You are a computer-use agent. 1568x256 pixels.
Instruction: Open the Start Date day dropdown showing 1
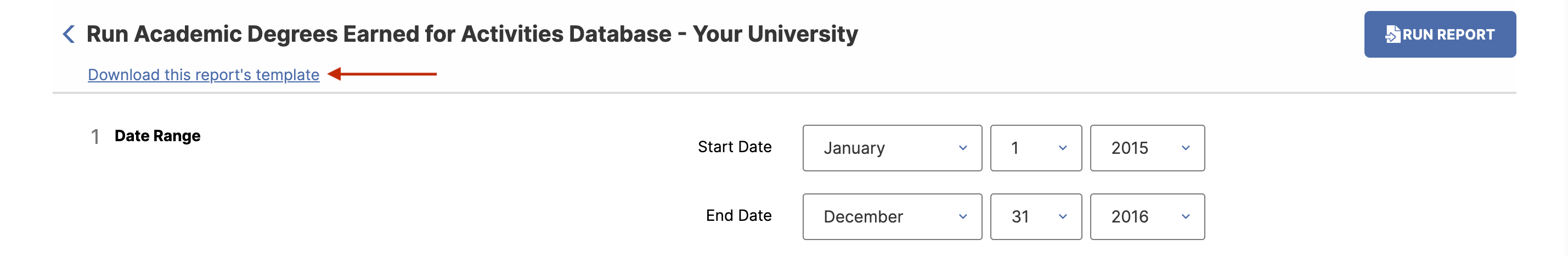coord(1036,148)
